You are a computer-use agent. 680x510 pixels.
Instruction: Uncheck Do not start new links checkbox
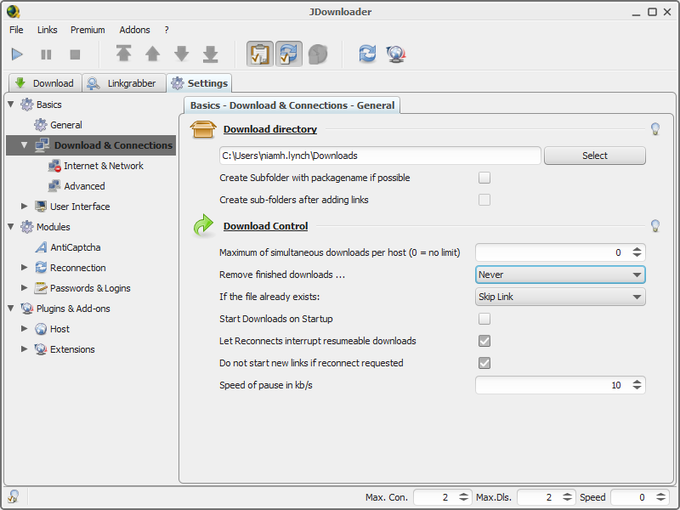484,363
